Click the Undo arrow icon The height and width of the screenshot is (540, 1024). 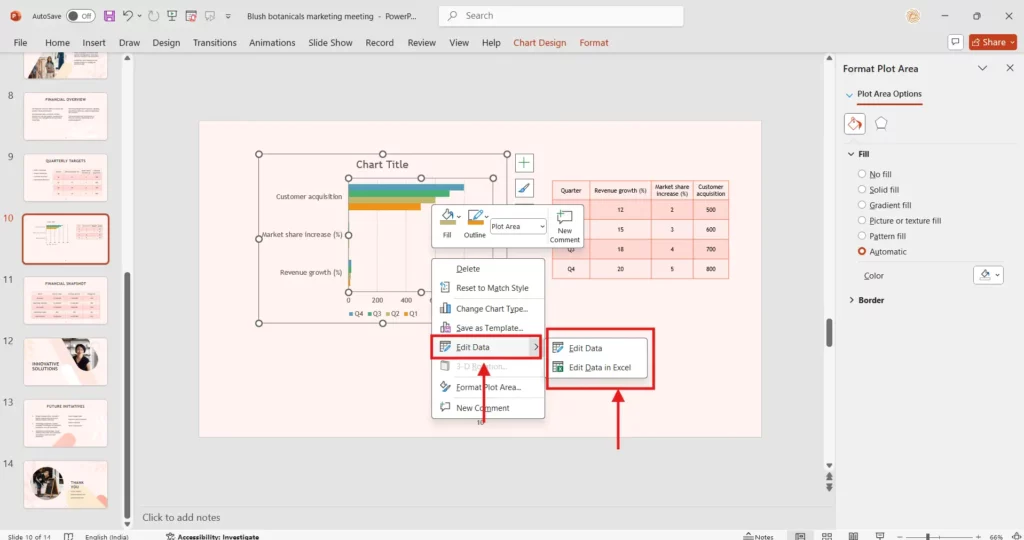(x=126, y=16)
